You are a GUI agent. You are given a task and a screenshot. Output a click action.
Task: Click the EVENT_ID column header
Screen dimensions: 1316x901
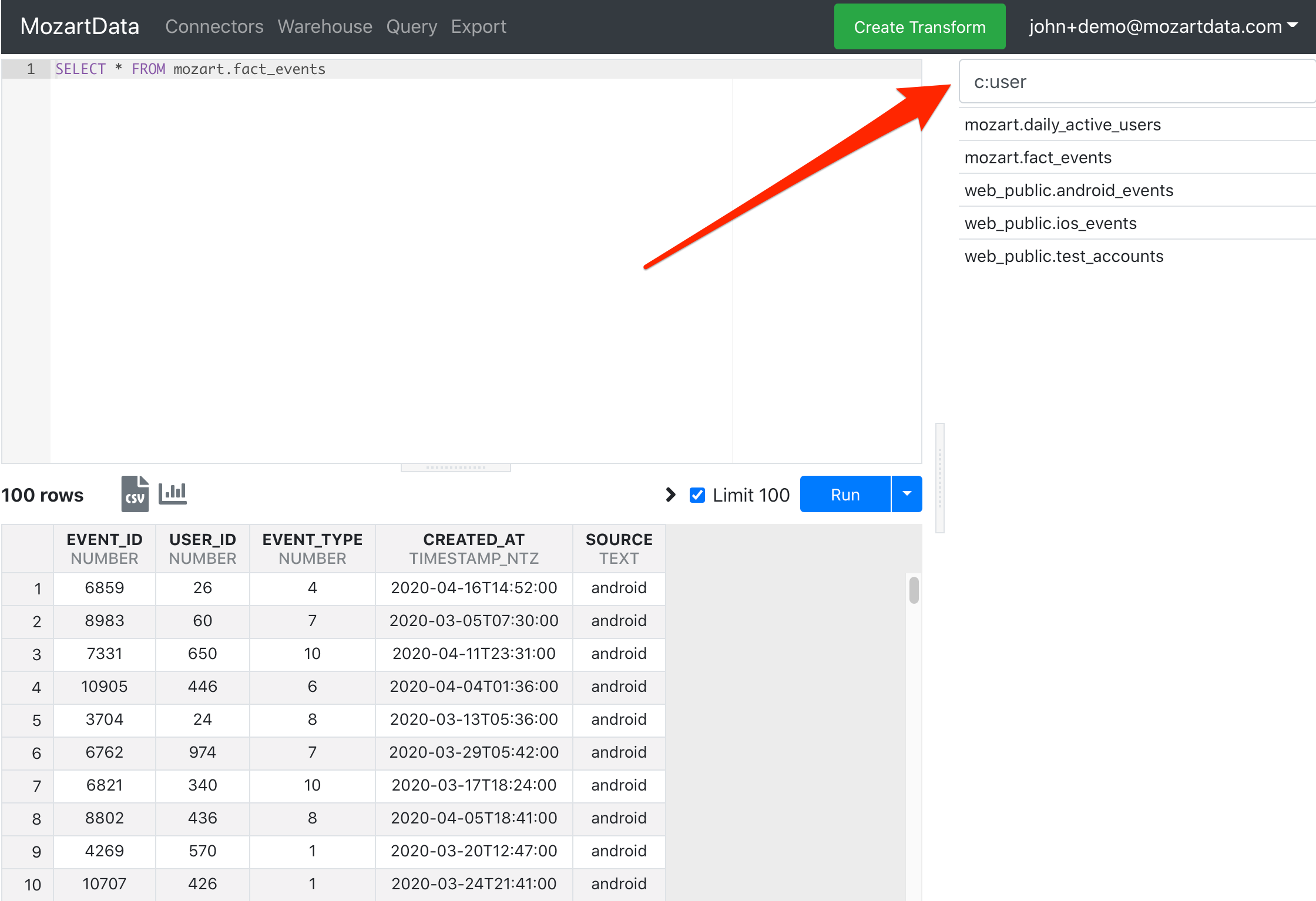click(105, 549)
